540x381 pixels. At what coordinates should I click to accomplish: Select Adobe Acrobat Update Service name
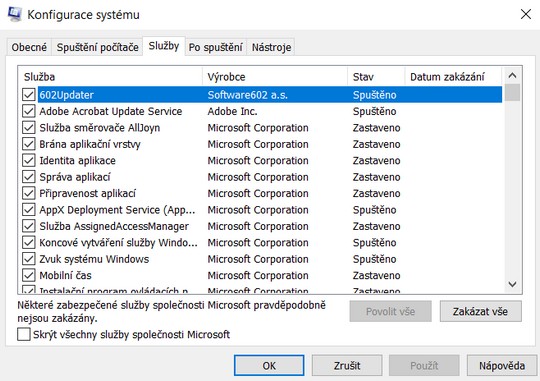point(111,111)
